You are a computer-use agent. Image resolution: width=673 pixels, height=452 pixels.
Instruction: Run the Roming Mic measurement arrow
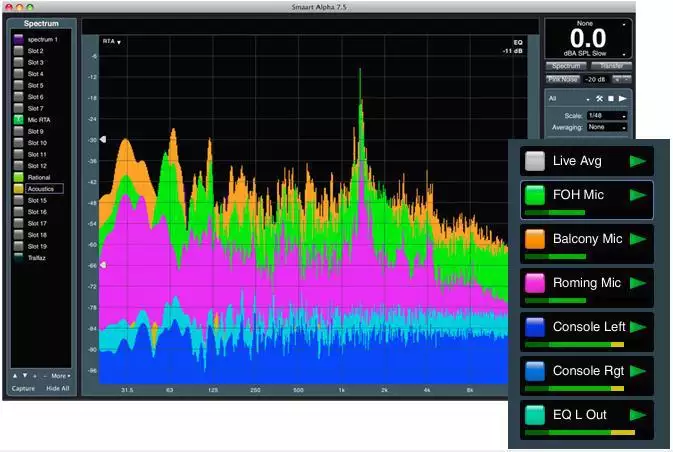[x=638, y=283]
